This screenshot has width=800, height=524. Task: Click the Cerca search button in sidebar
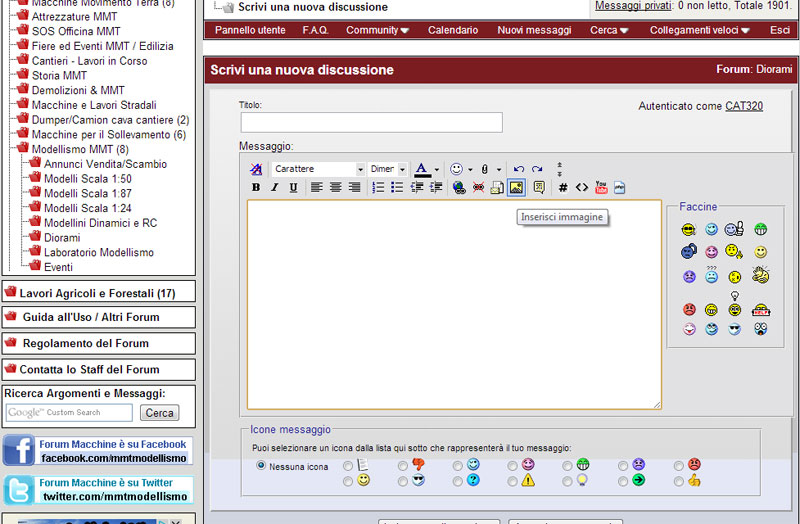159,413
